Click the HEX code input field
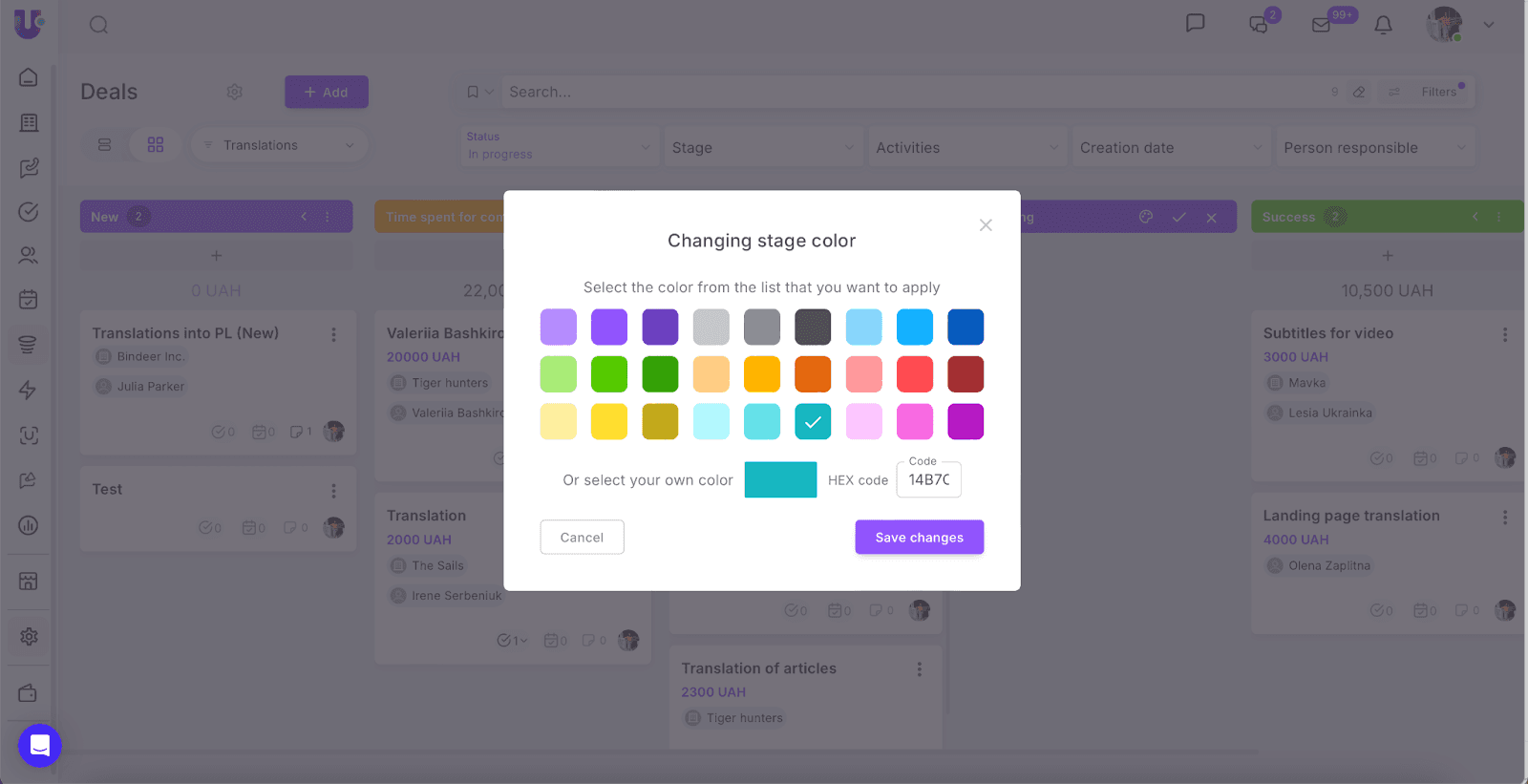This screenshot has width=1528, height=784. 928,480
